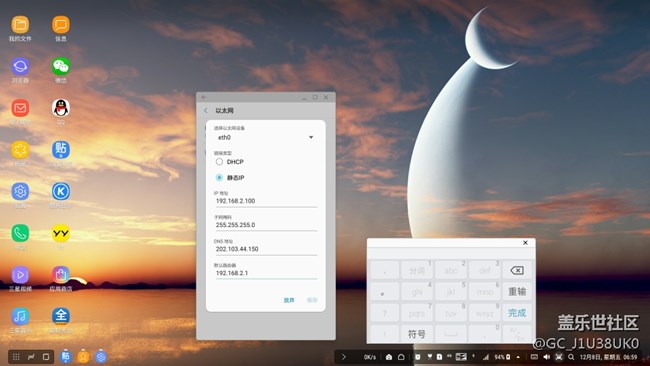Go back using arrow beside 以太网
Screen dimensions: 650x366
click(206, 111)
